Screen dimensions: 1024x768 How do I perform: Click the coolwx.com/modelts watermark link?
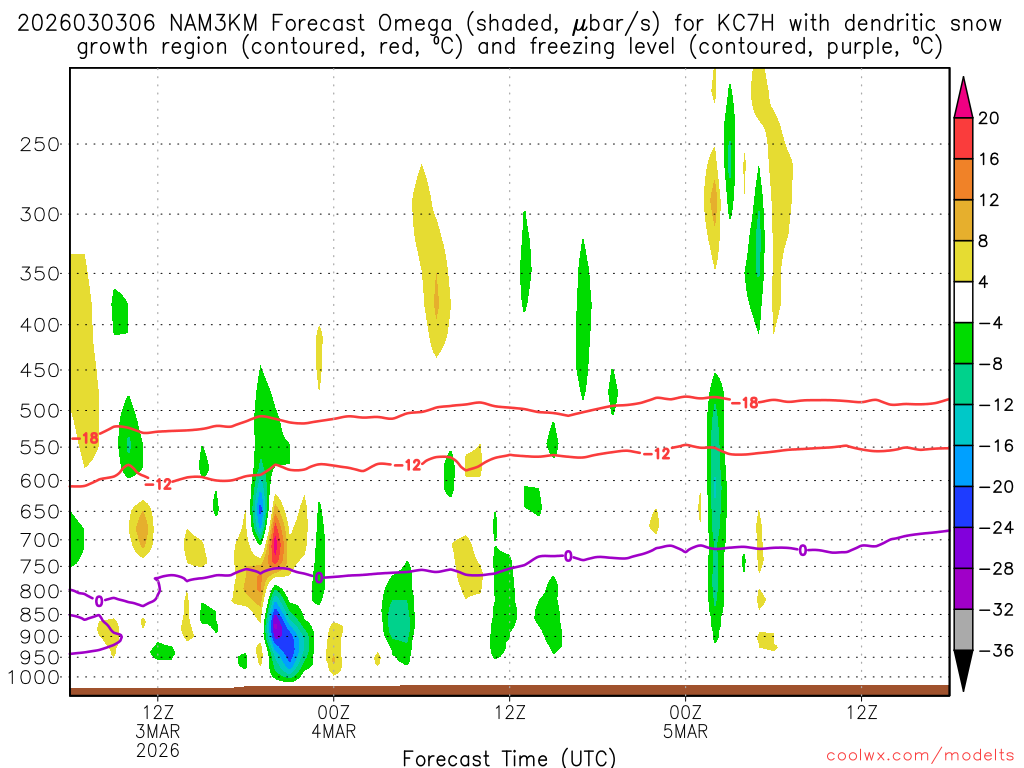[920, 756]
